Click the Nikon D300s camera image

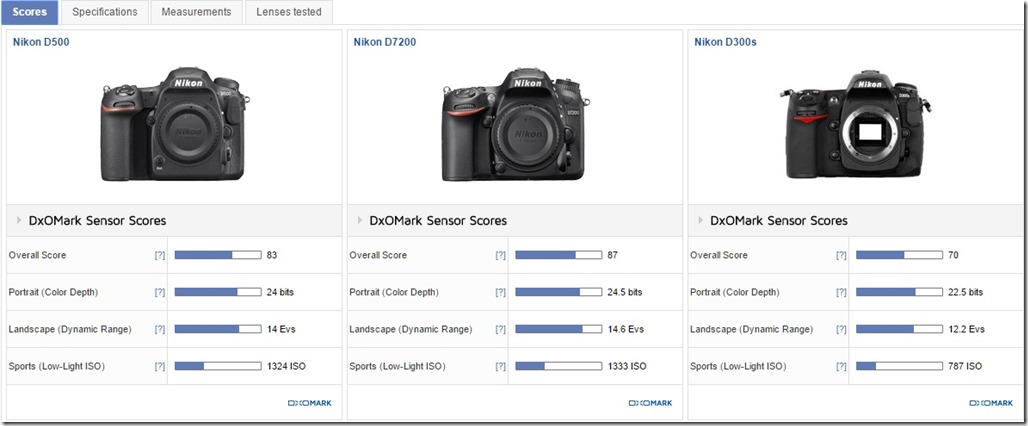(x=855, y=125)
